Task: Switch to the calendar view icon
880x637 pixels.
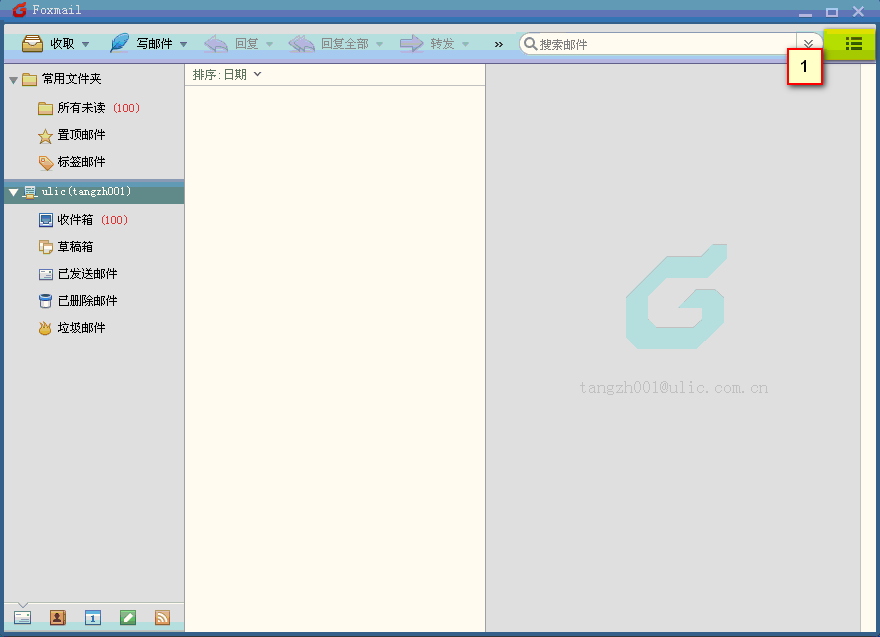Action: click(92, 617)
